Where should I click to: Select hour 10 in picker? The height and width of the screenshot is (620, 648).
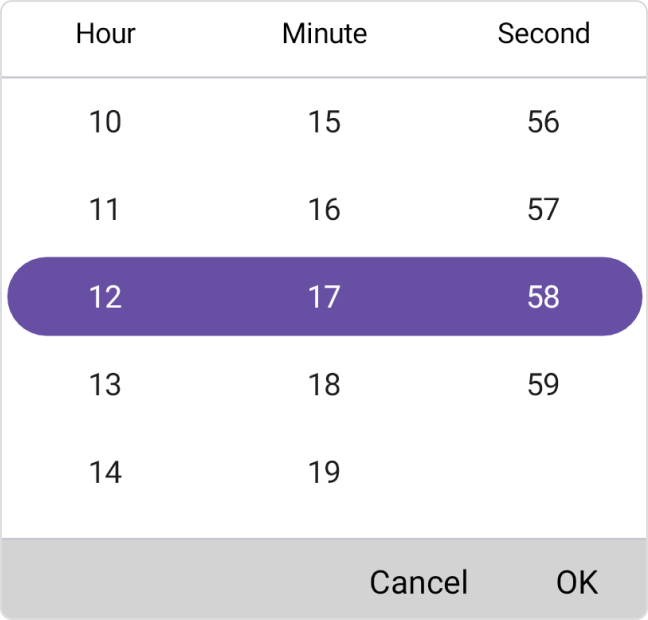(105, 122)
